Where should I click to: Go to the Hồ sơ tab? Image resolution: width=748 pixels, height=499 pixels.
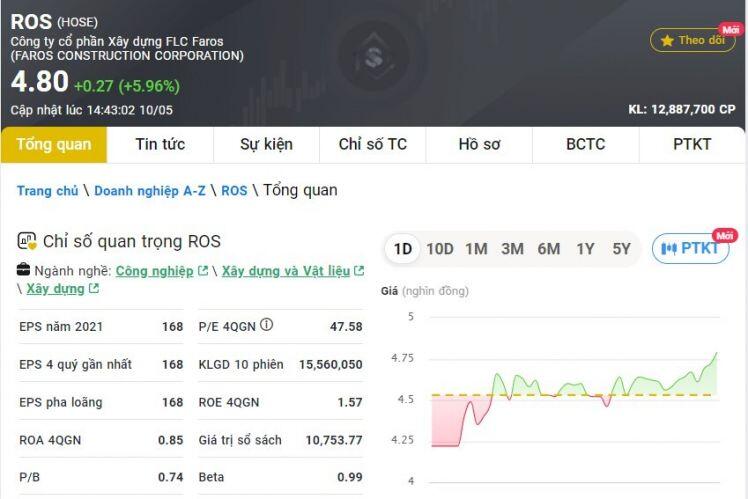pos(479,144)
